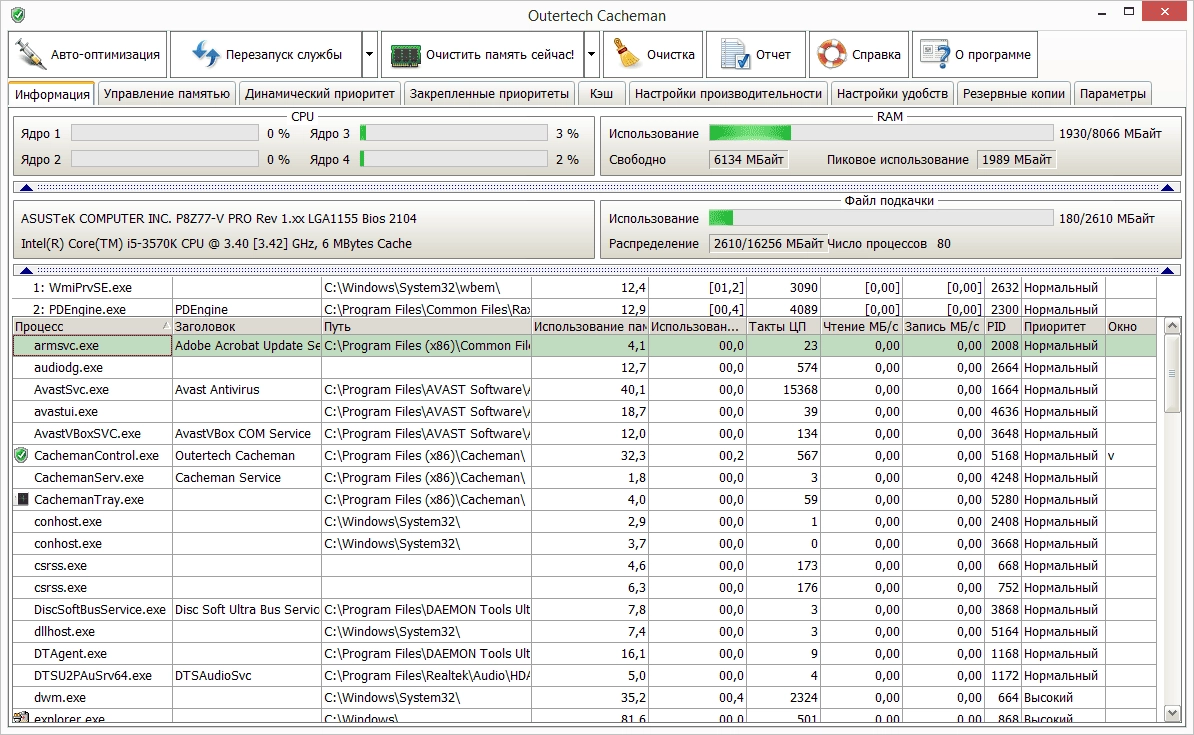The height and width of the screenshot is (735, 1194).
Task: Select the dwm.exe process
Action: pyautogui.click(x=584, y=698)
